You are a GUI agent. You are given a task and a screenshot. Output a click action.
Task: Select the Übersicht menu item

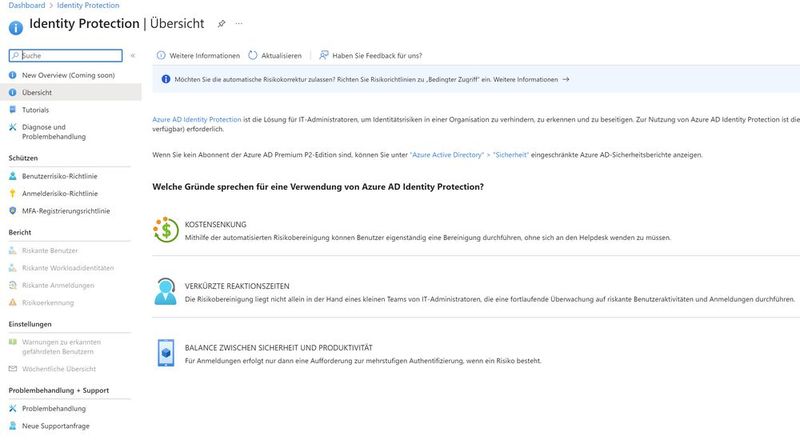[71, 92]
